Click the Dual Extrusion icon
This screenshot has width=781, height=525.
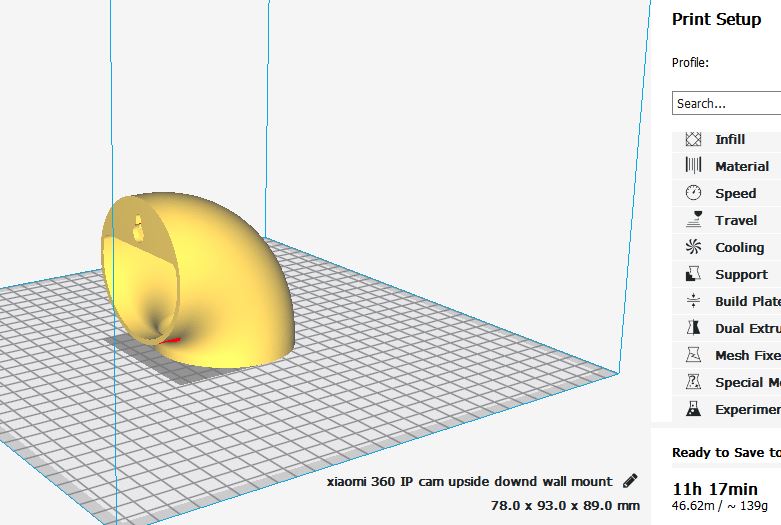pos(693,328)
